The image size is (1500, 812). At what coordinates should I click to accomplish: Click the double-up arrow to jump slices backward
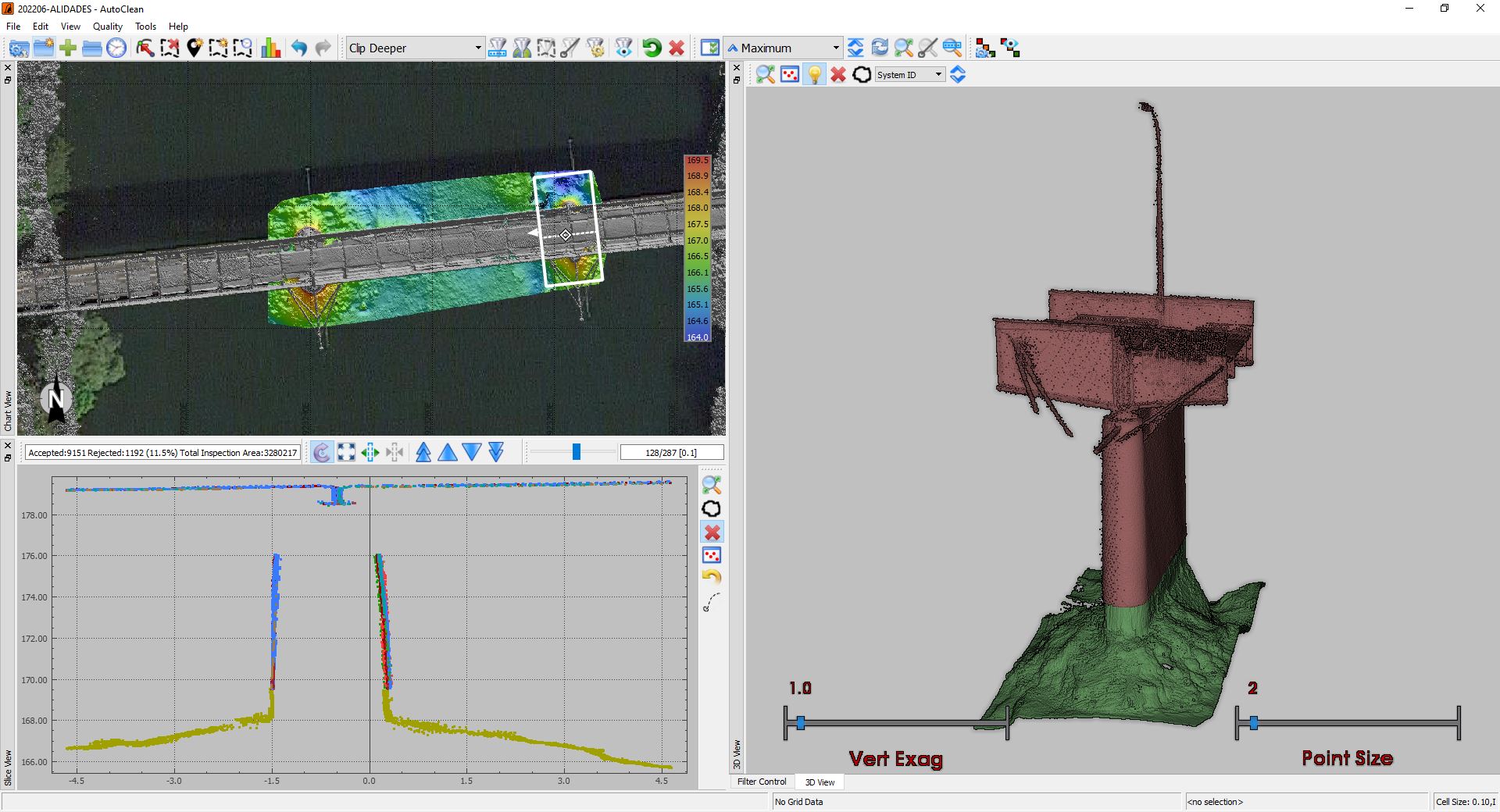tap(423, 452)
